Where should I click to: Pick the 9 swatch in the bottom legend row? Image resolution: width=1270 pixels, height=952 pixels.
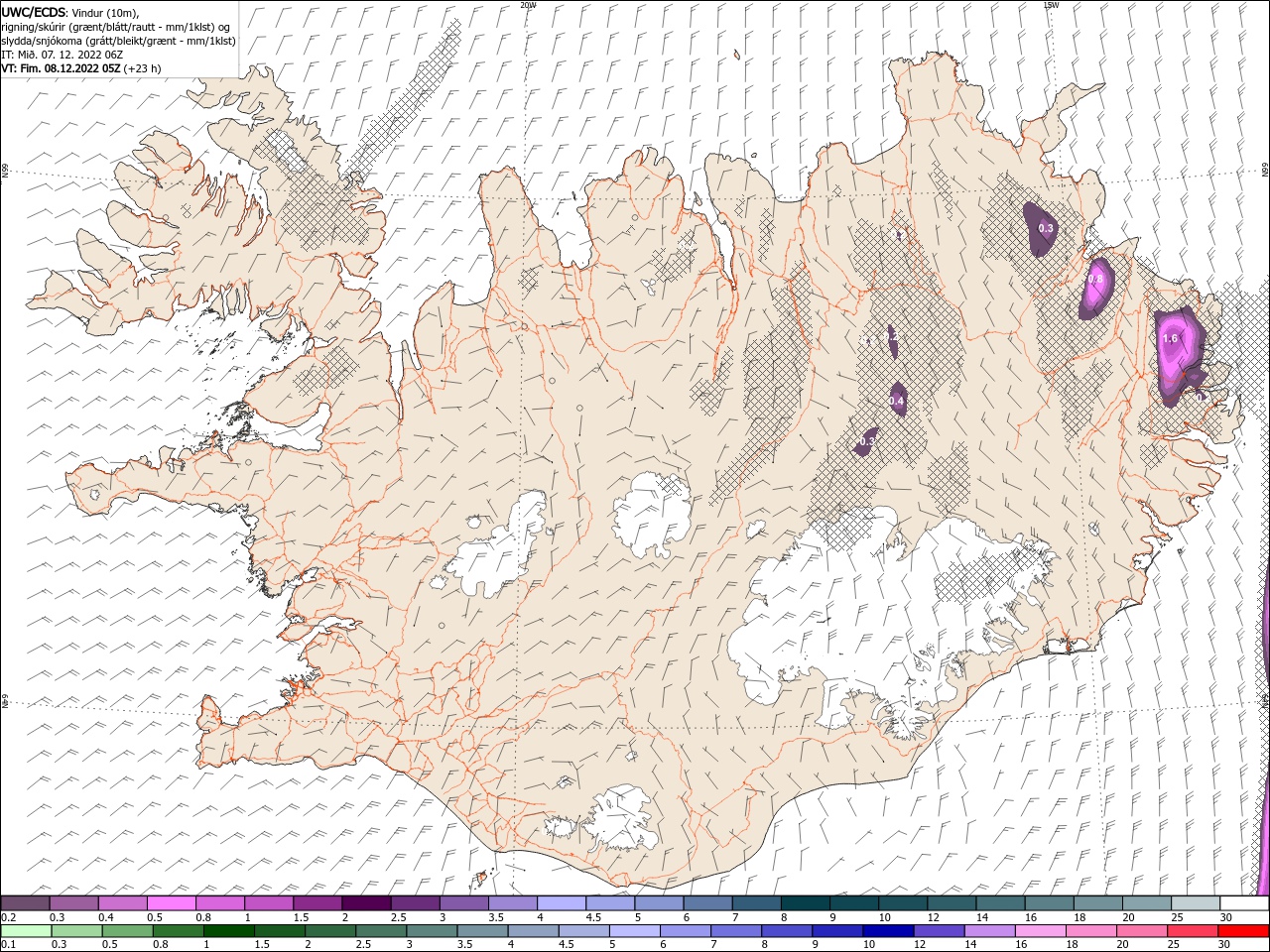coord(838,931)
